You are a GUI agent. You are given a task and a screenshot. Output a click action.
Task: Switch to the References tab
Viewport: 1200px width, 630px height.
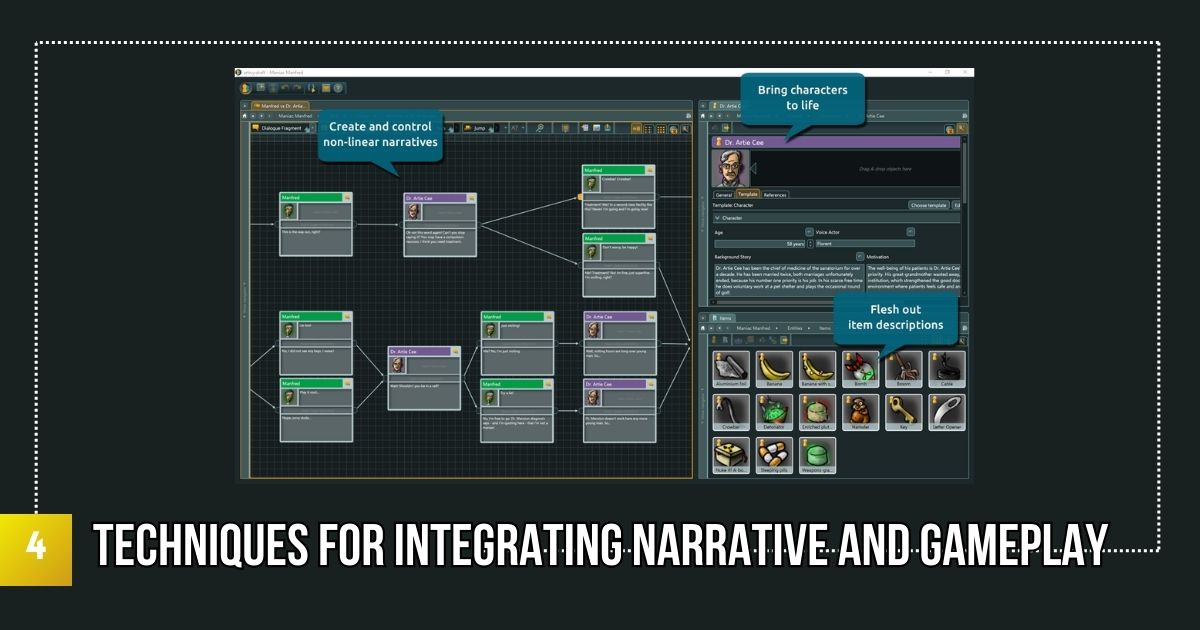click(775, 194)
